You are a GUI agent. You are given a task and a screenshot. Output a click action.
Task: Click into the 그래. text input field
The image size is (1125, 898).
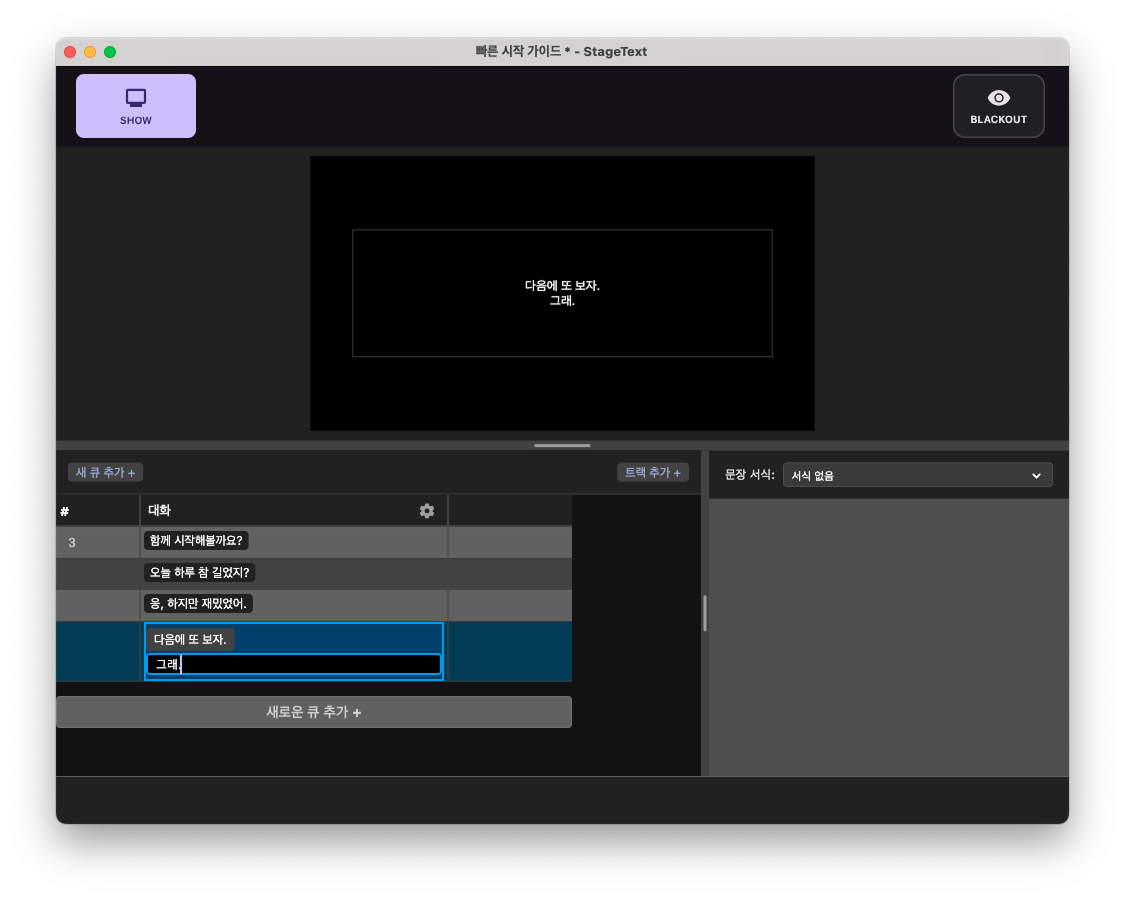(x=294, y=664)
